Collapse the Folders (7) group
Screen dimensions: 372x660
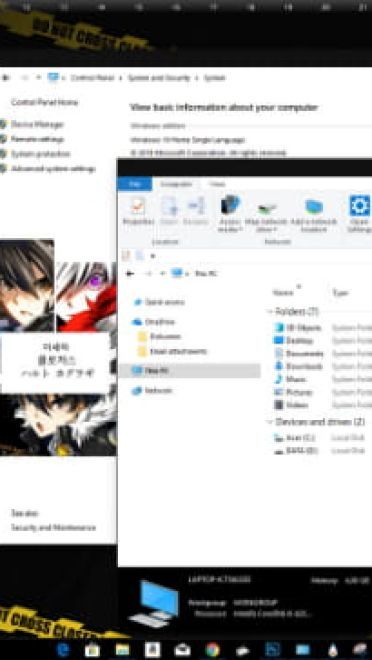click(x=270, y=312)
